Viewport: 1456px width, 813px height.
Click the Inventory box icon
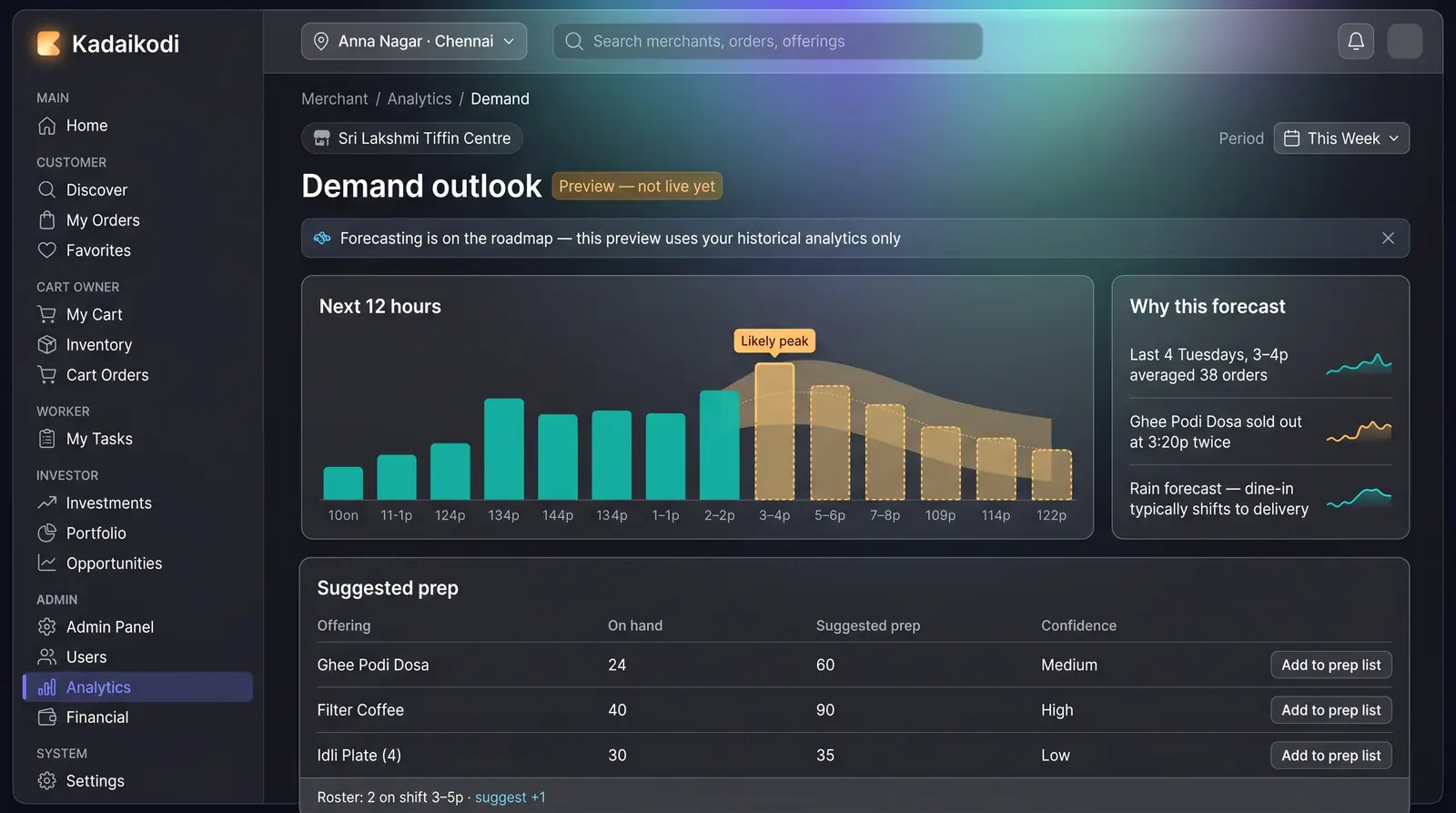click(x=47, y=345)
